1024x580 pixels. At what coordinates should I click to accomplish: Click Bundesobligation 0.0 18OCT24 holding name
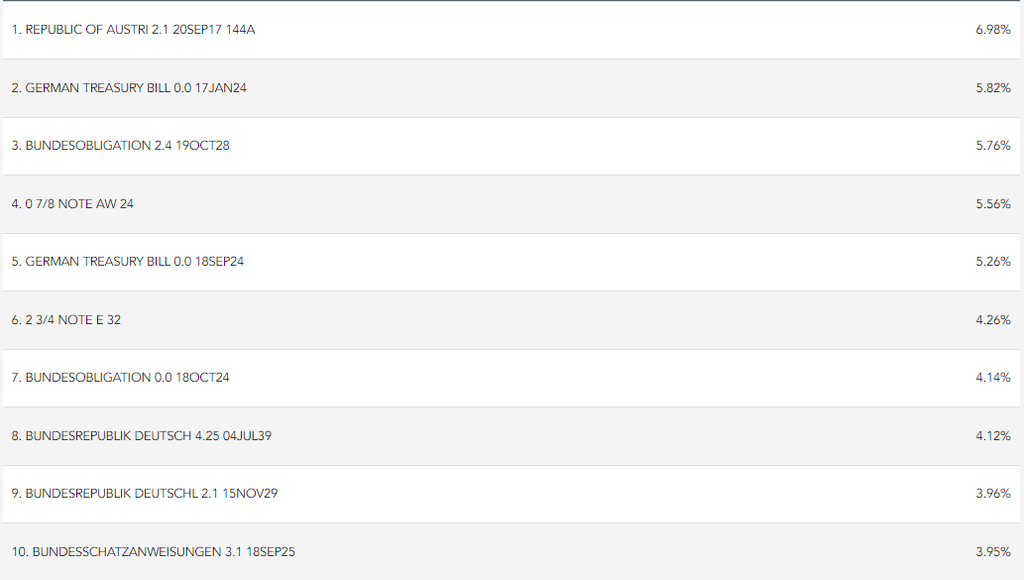[121, 378]
